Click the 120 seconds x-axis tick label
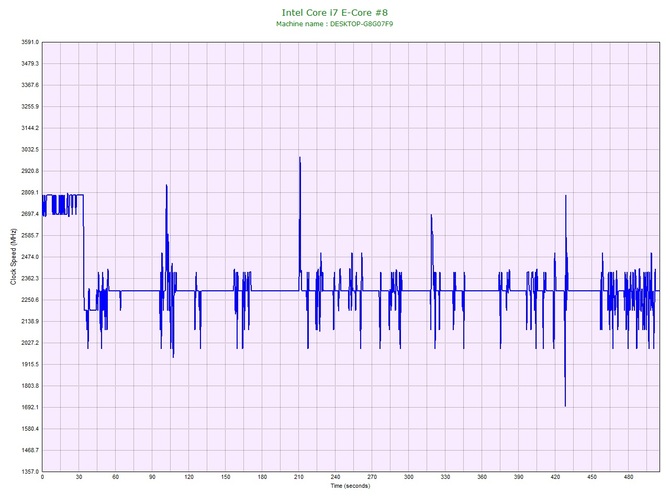The width and height of the screenshot is (670, 503). pos(189,477)
